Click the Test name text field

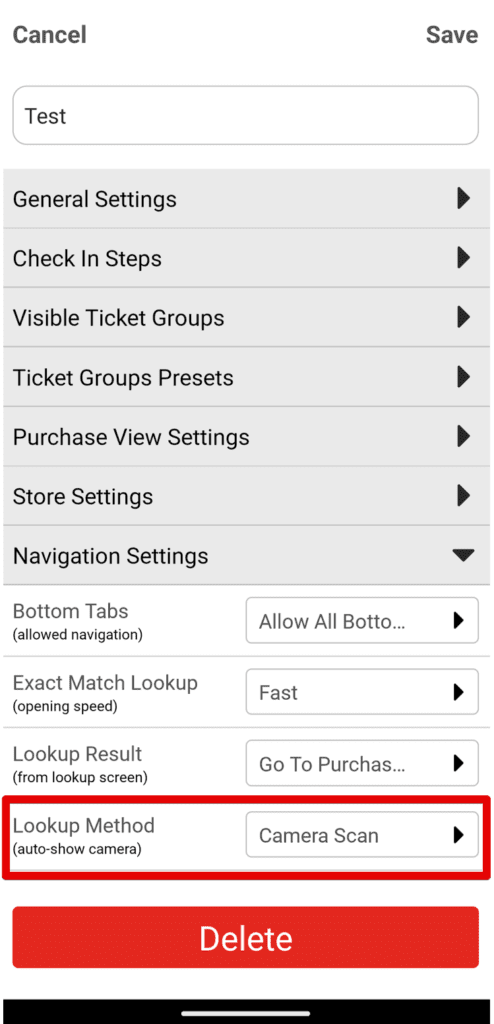coord(246,115)
